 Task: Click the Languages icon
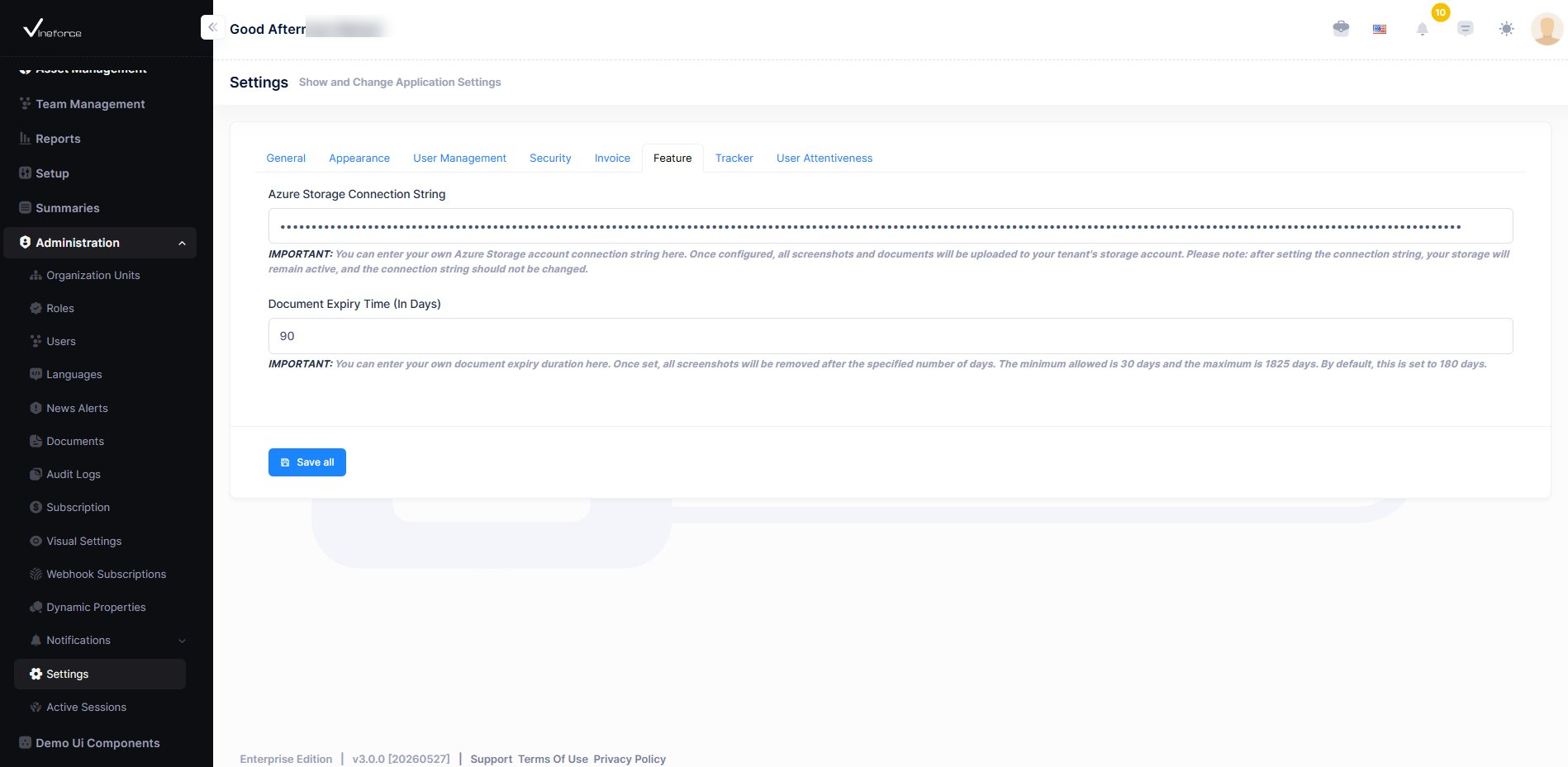point(36,374)
